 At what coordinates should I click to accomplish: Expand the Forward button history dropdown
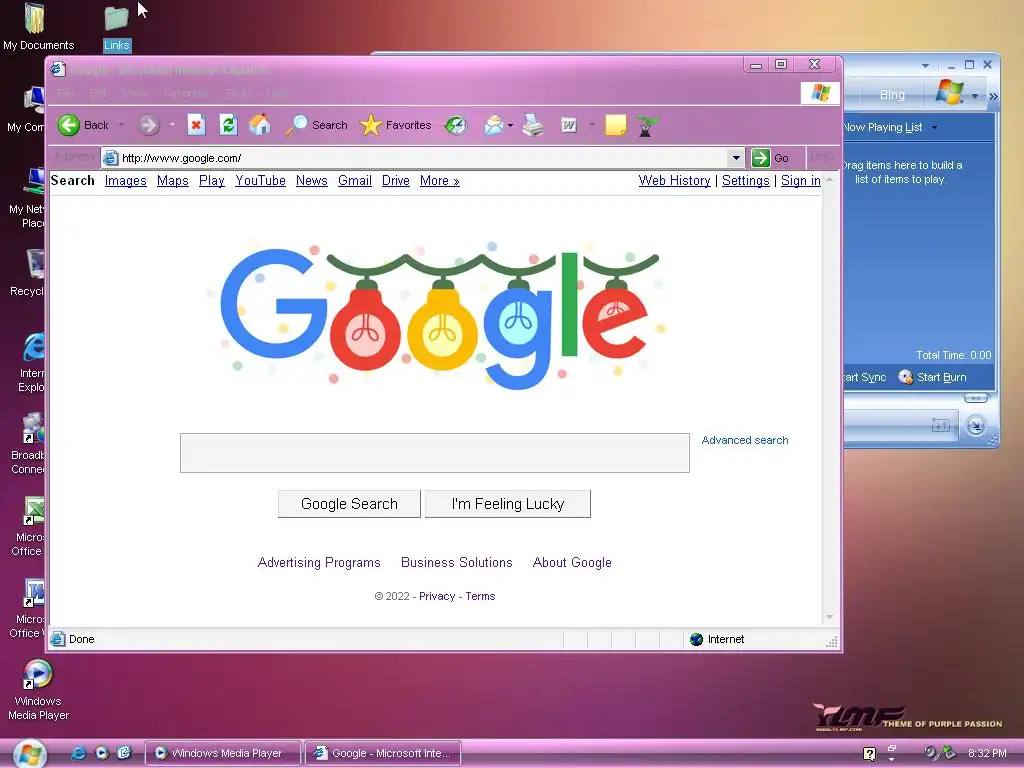click(172, 125)
